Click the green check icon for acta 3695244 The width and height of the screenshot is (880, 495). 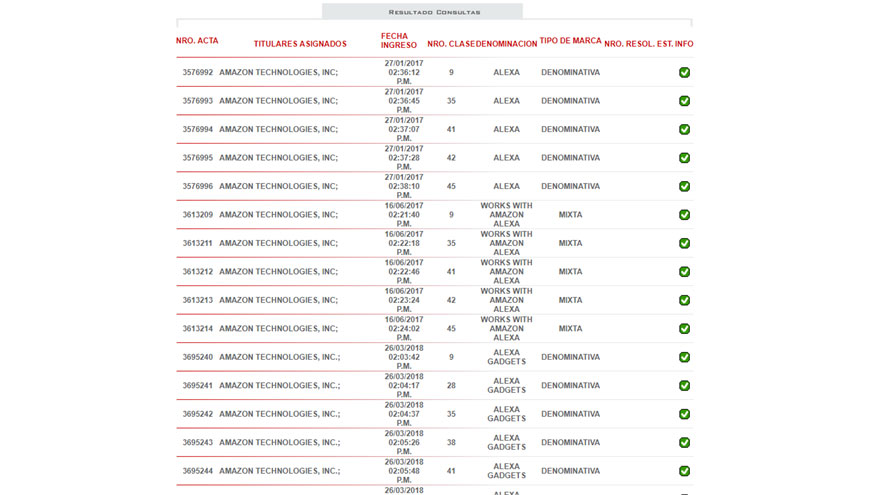pos(684,471)
